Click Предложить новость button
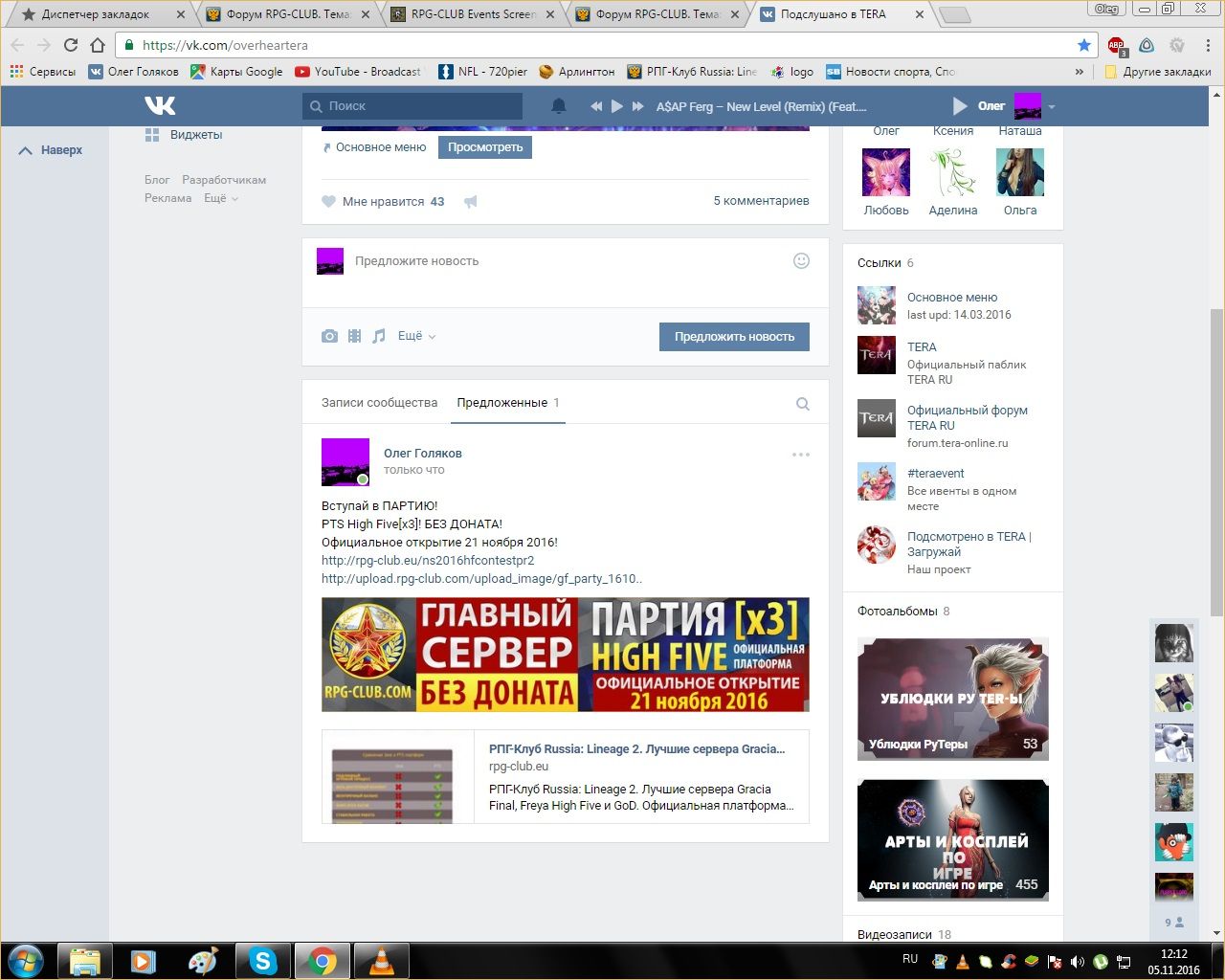The height and width of the screenshot is (980, 1225). click(734, 337)
